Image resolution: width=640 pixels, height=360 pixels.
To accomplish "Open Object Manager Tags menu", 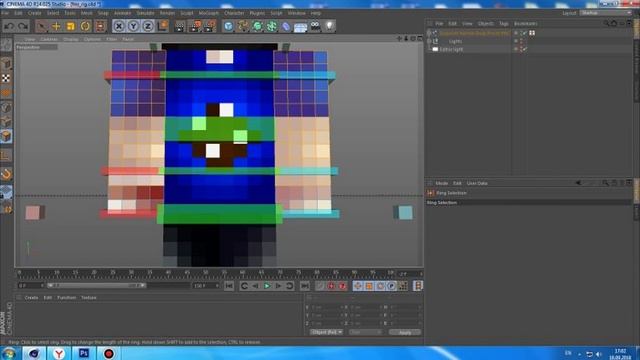I will click(504, 24).
